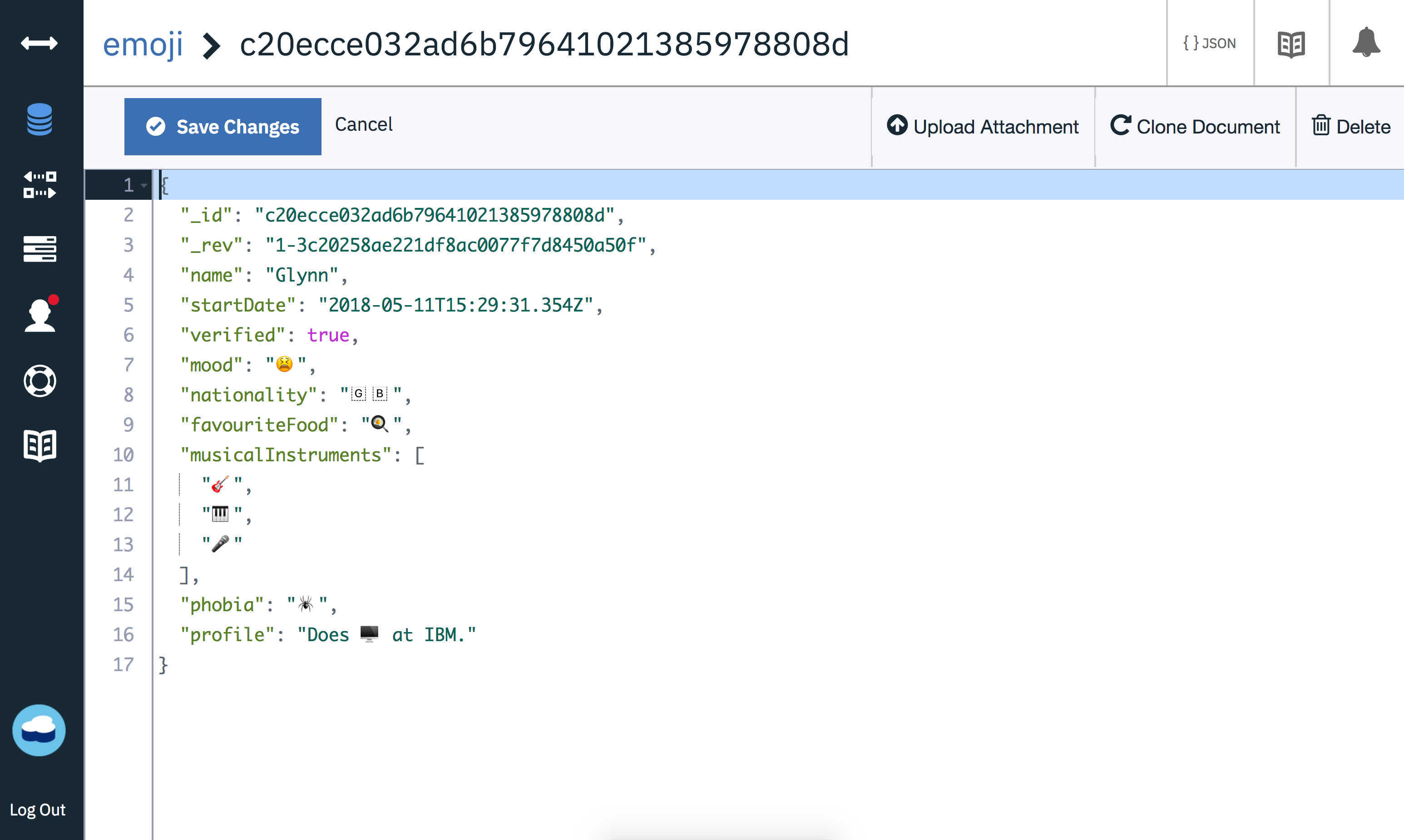
Task: Click the "musicalInstruments" key
Action: 286,455
